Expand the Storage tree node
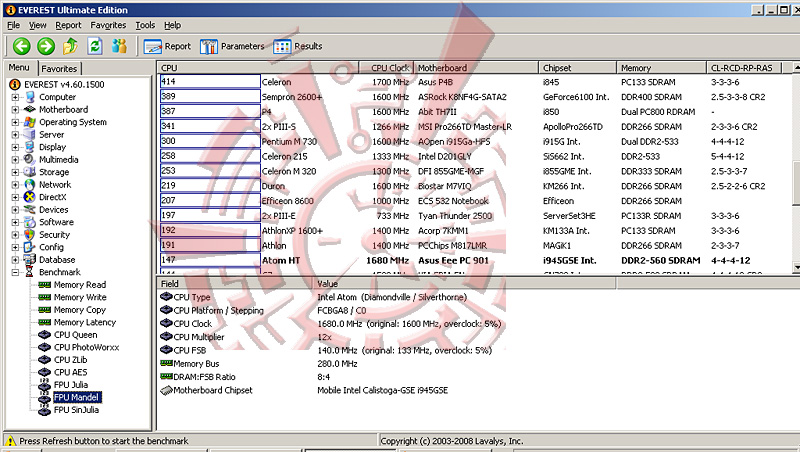Image resolution: width=800 pixels, height=452 pixels. [15, 172]
